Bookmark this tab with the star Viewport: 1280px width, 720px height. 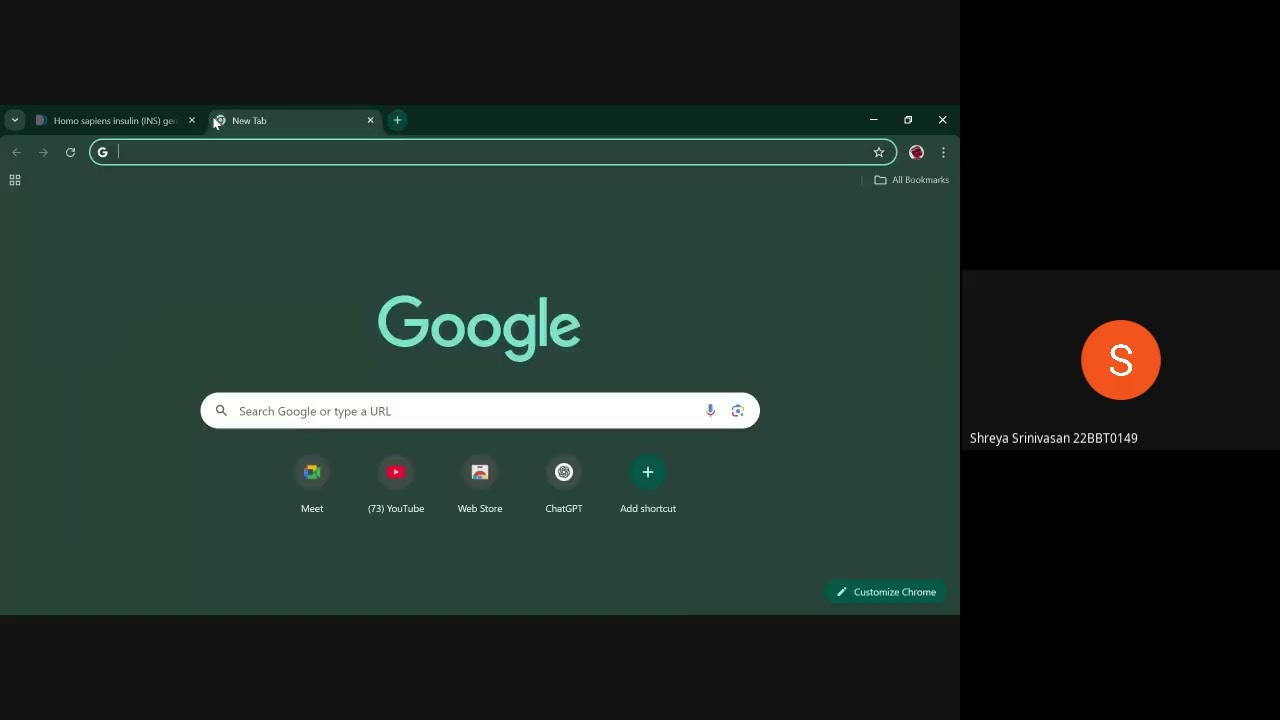click(879, 152)
